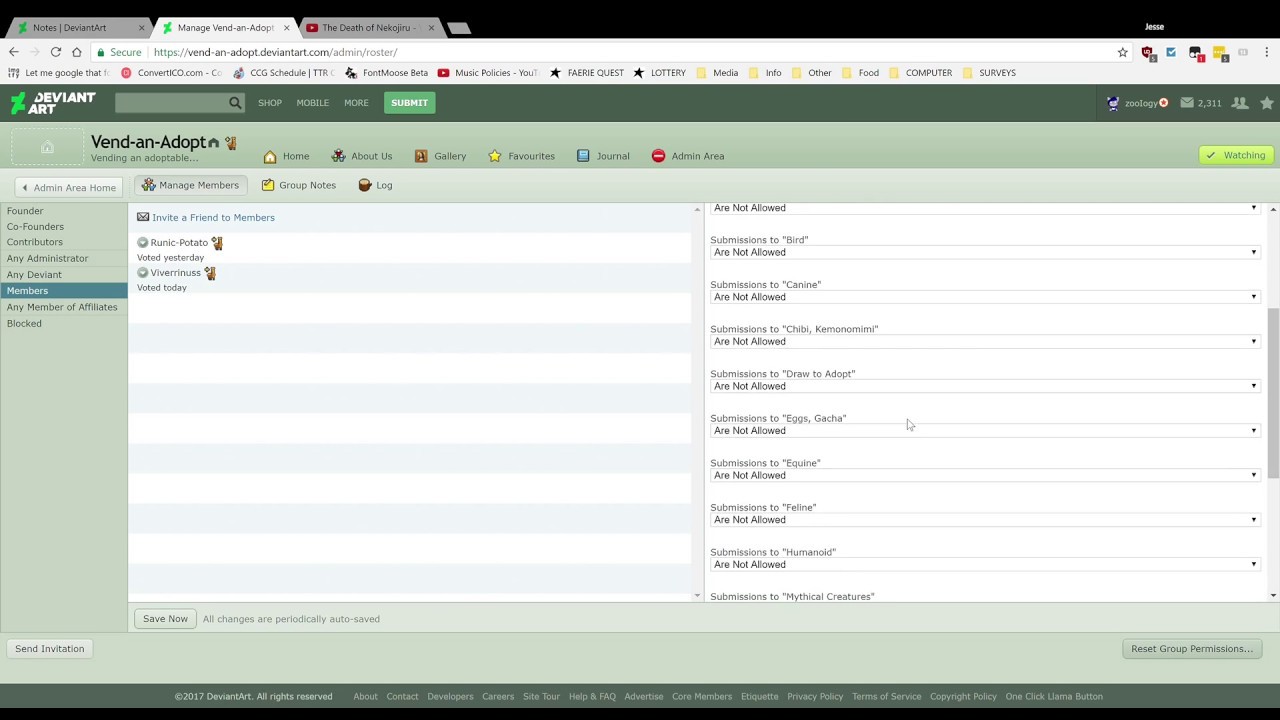Click the llama badge beside Vend-an-Adopt title

[x=230, y=143]
